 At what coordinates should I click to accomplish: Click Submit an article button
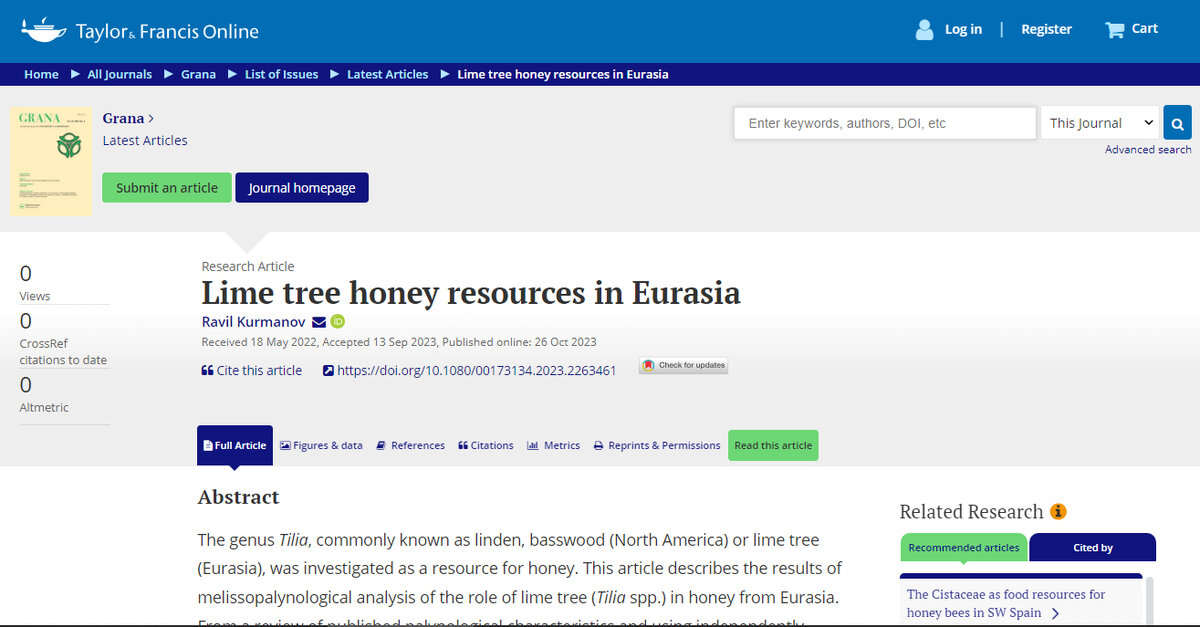167,188
